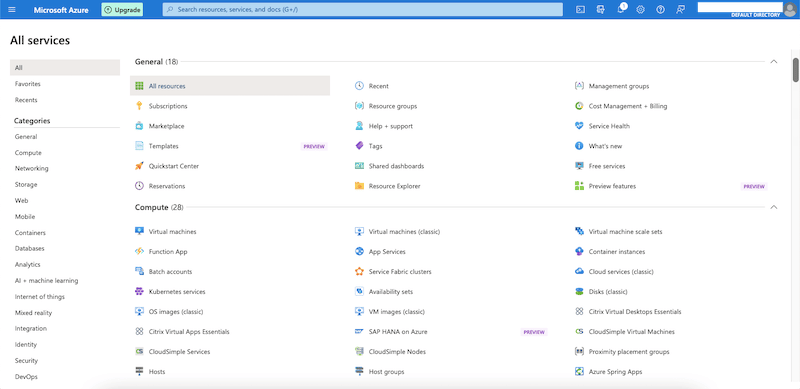This screenshot has height=389, width=800.
Task: Click the Virtual machines monitor icon
Action: pyautogui.click(x=139, y=231)
